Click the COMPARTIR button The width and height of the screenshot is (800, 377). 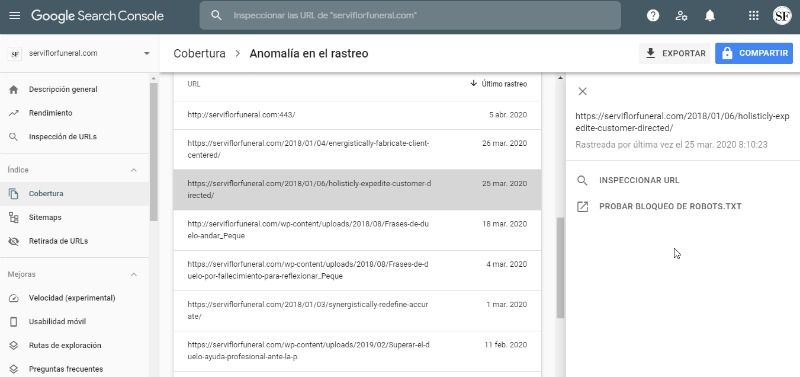[x=754, y=54]
